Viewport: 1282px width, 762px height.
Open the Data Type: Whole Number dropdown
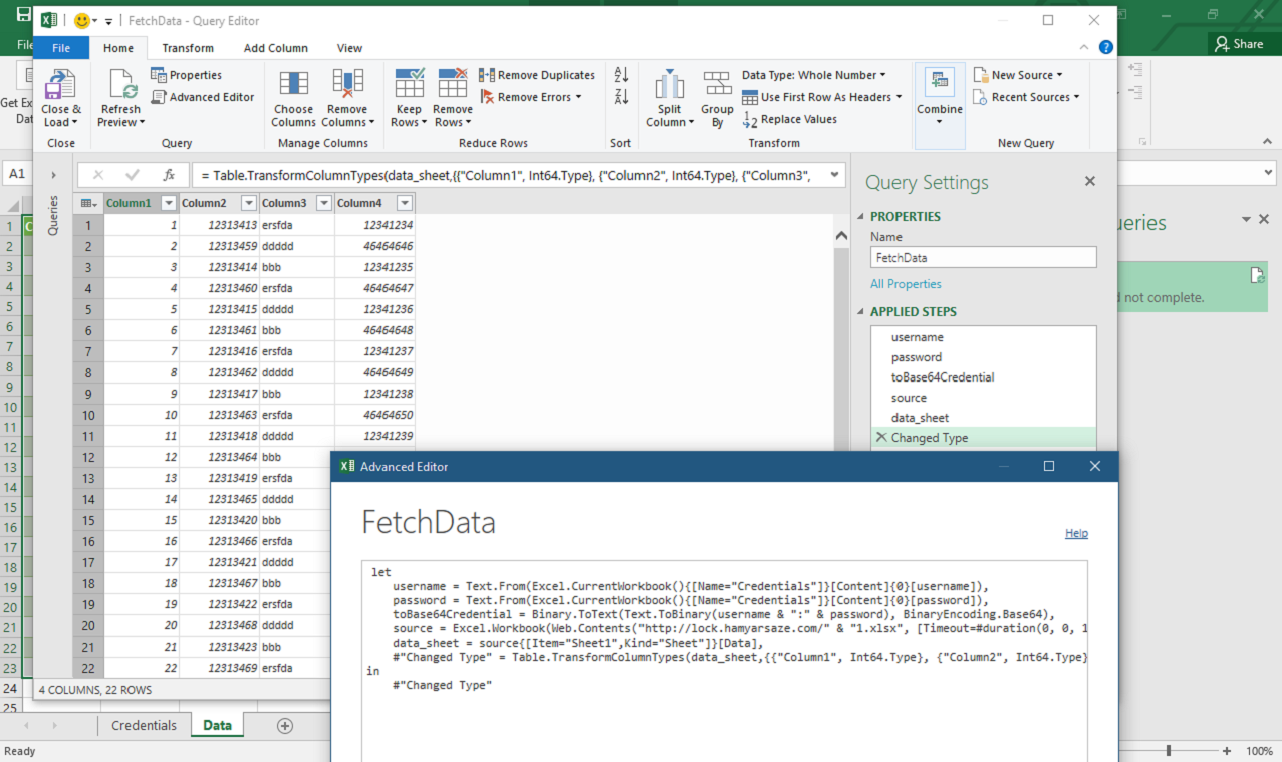pos(814,75)
